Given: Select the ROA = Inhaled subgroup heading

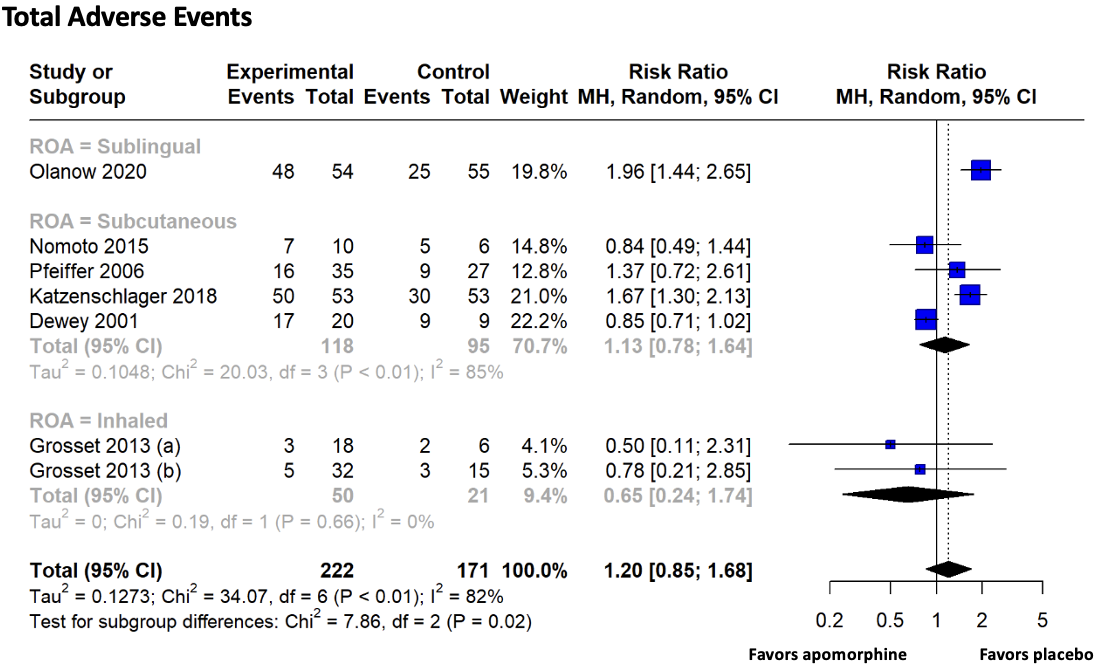Looking at the screenshot, I should pyautogui.click(x=99, y=420).
